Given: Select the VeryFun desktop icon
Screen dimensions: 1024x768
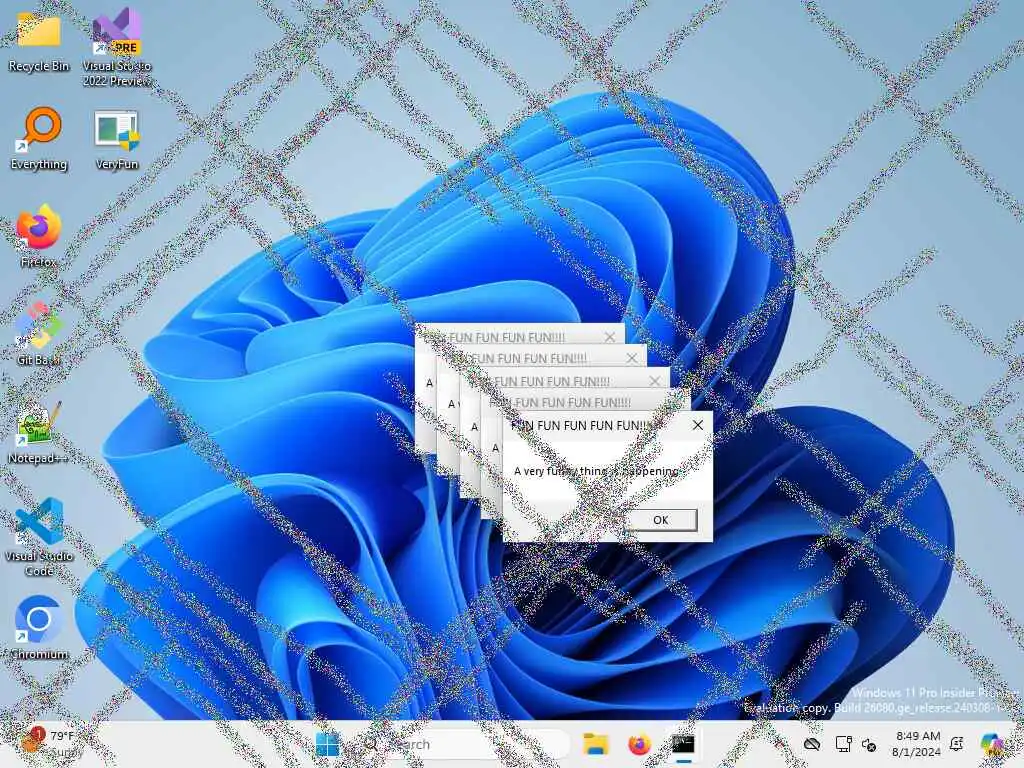Looking at the screenshot, I should click(117, 138).
